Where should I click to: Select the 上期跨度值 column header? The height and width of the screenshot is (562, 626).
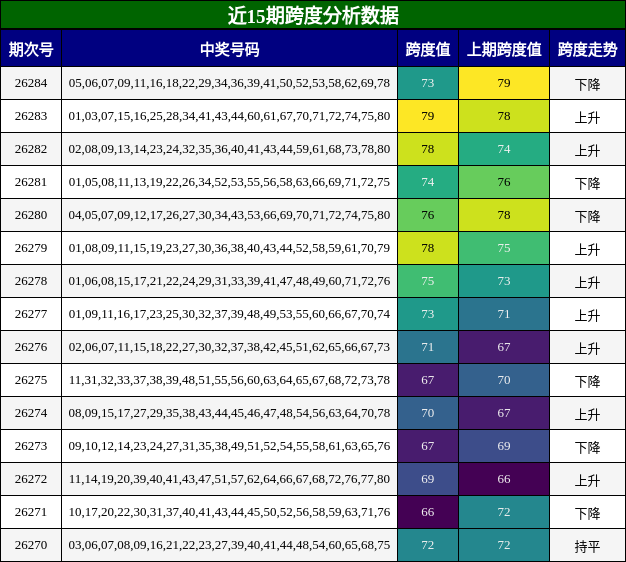[x=504, y=50]
